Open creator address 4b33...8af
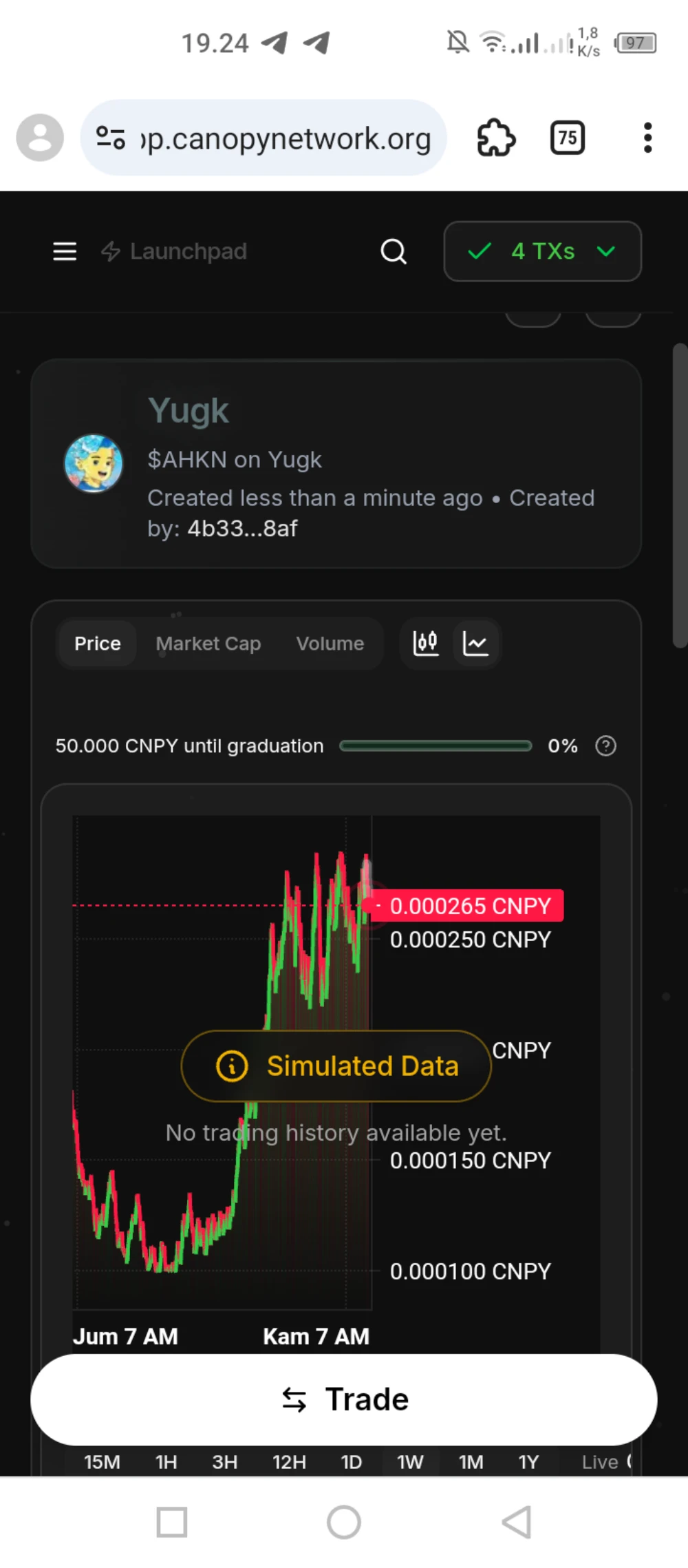Viewport: 688px width, 1568px height. (x=242, y=529)
